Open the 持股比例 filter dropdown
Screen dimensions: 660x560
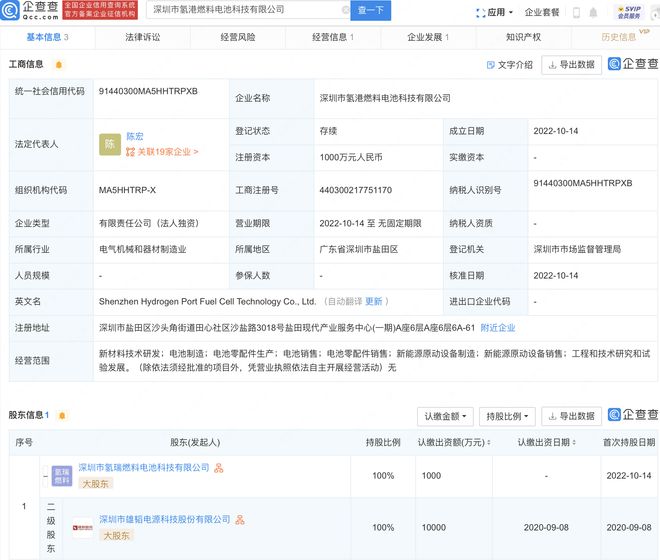point(507,416)
